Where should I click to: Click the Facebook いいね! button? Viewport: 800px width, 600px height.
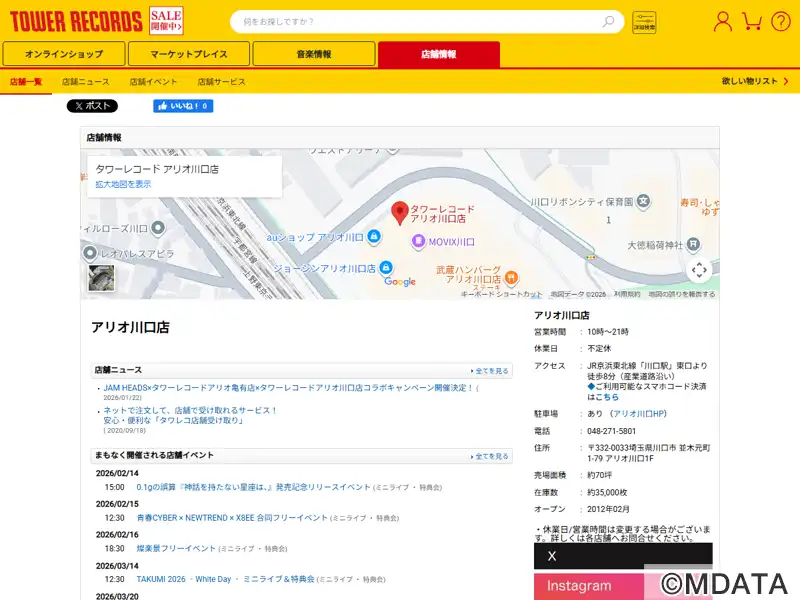tap(183, 106)
